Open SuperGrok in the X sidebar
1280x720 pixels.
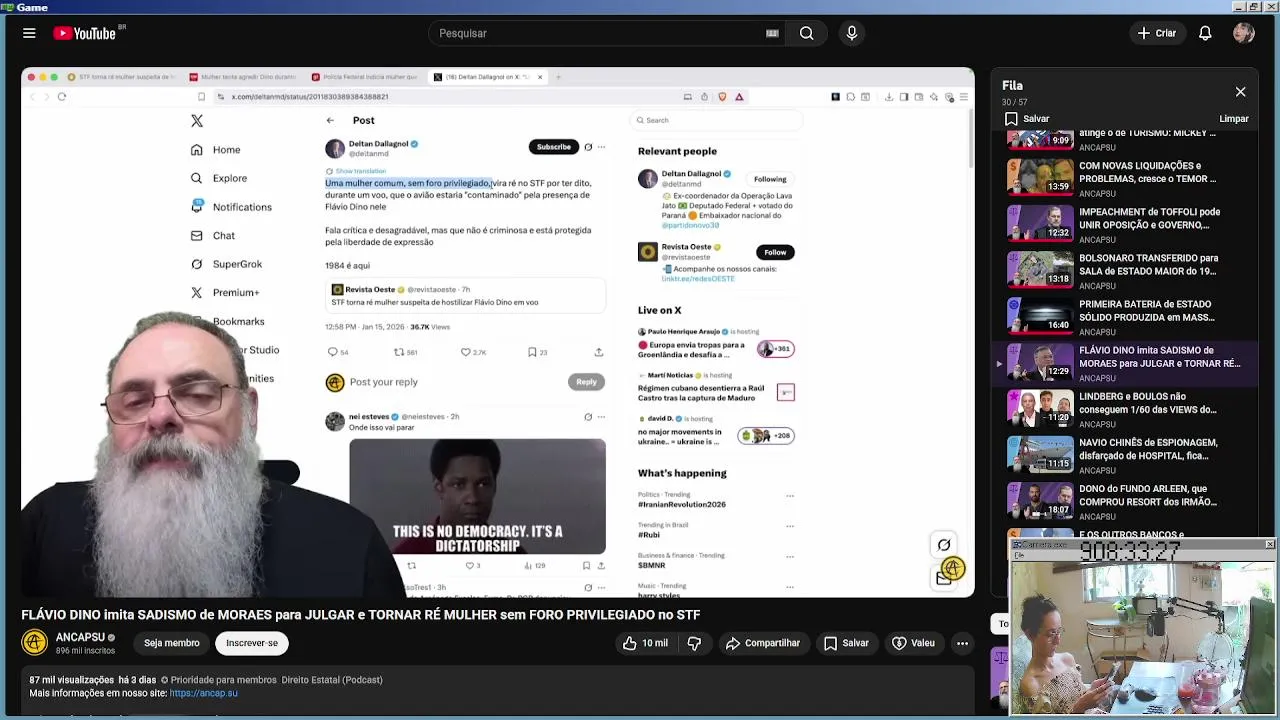coord(226,264)
